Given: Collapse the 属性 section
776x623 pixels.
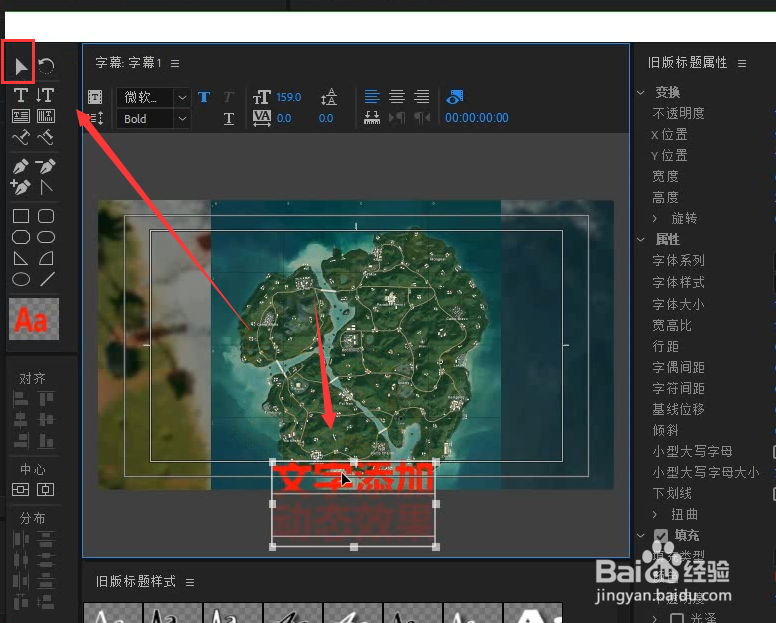Looking at the screenshot, I should point(641,240).
